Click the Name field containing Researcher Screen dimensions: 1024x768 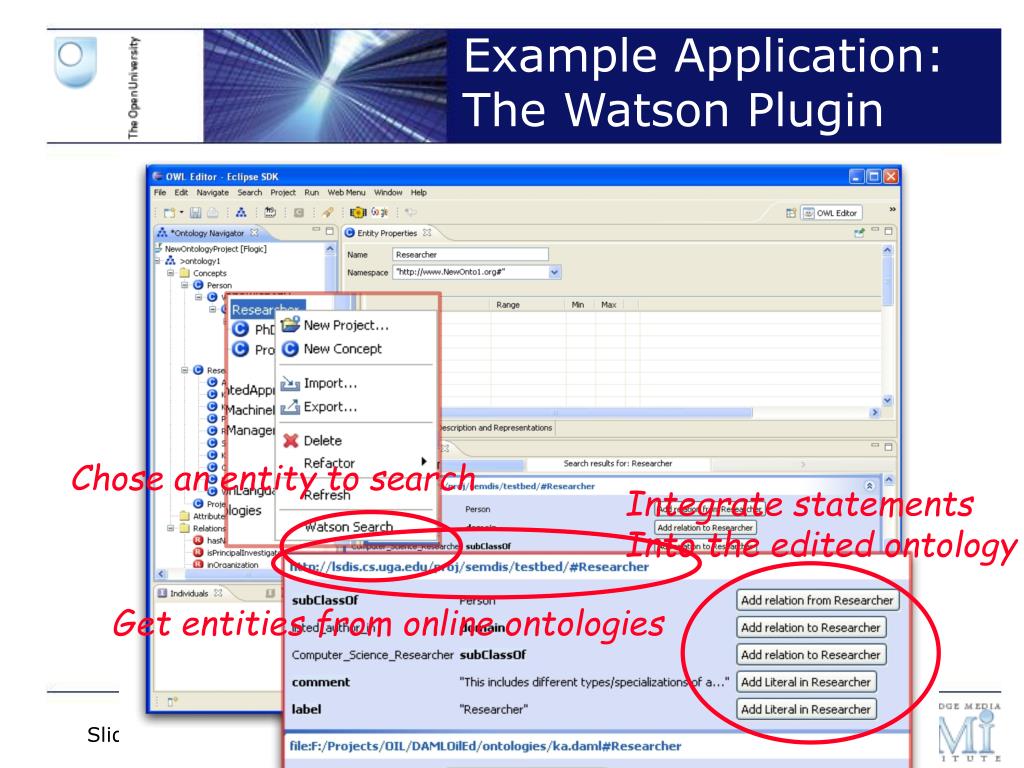tap(470, 254)
